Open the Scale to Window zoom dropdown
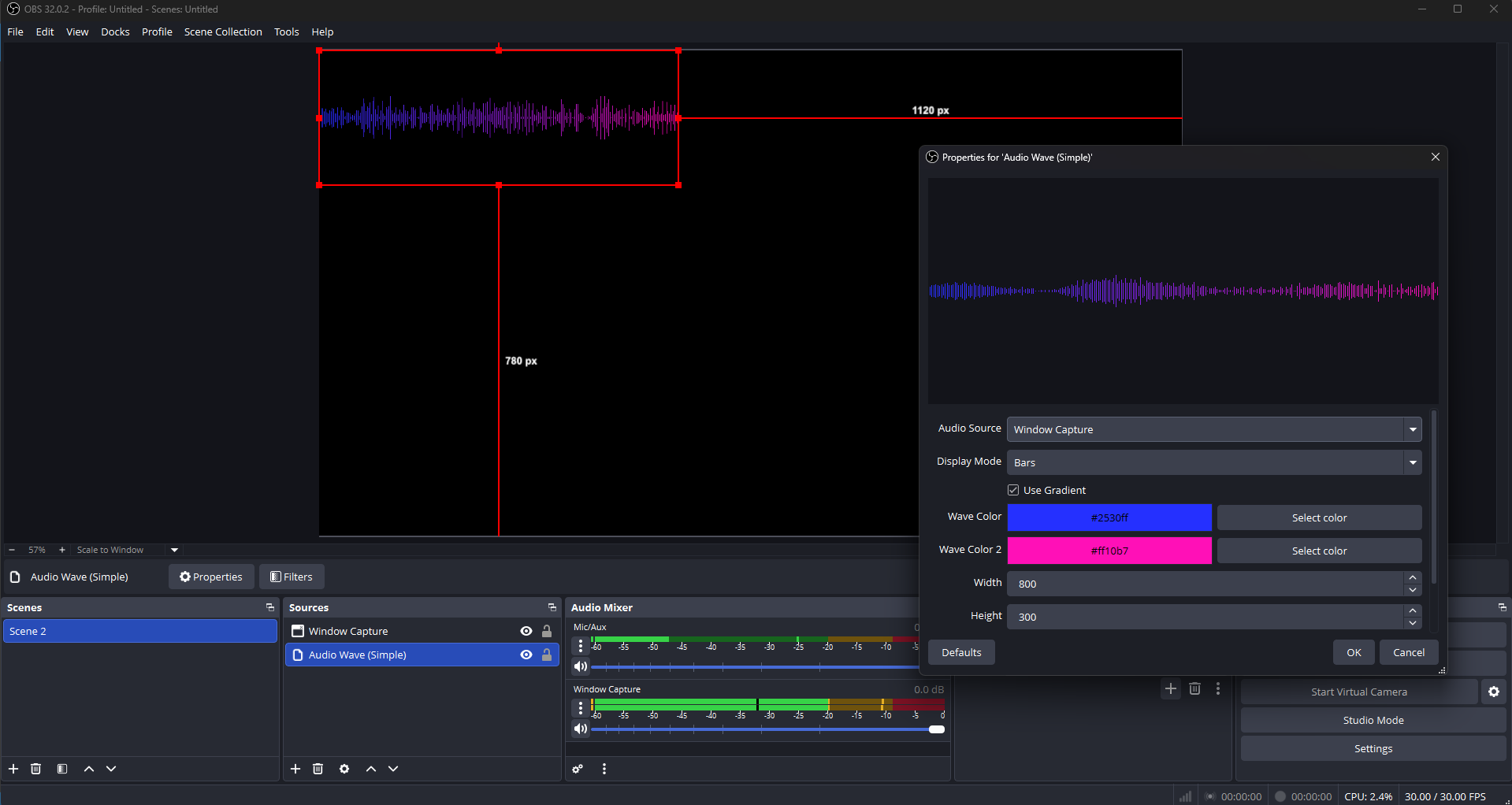Screen dimensions: 1512x805 point(173,549)
